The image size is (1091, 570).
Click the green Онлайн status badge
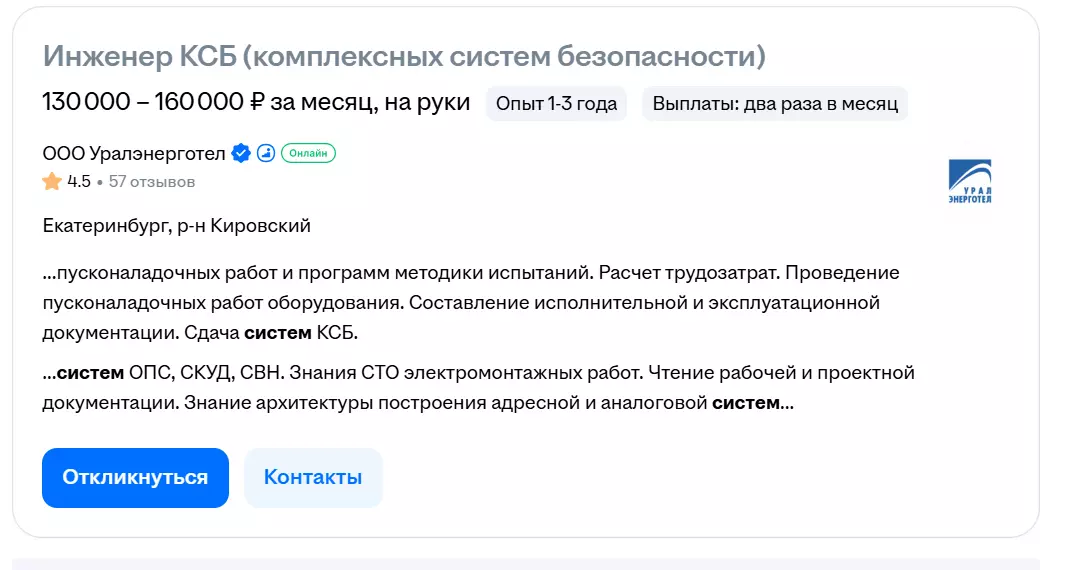[x=308, y=153]
